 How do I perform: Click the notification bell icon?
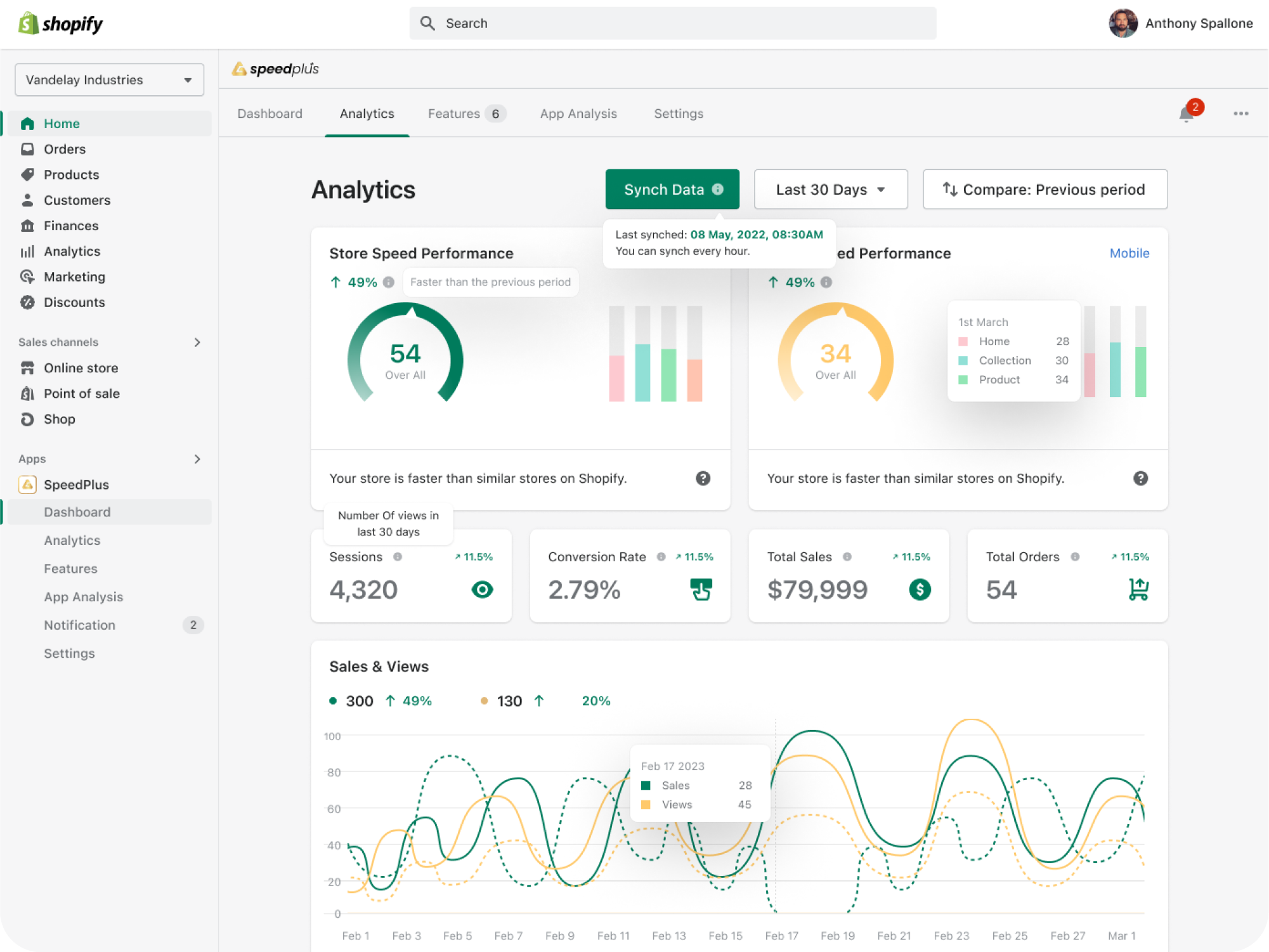1186,115
